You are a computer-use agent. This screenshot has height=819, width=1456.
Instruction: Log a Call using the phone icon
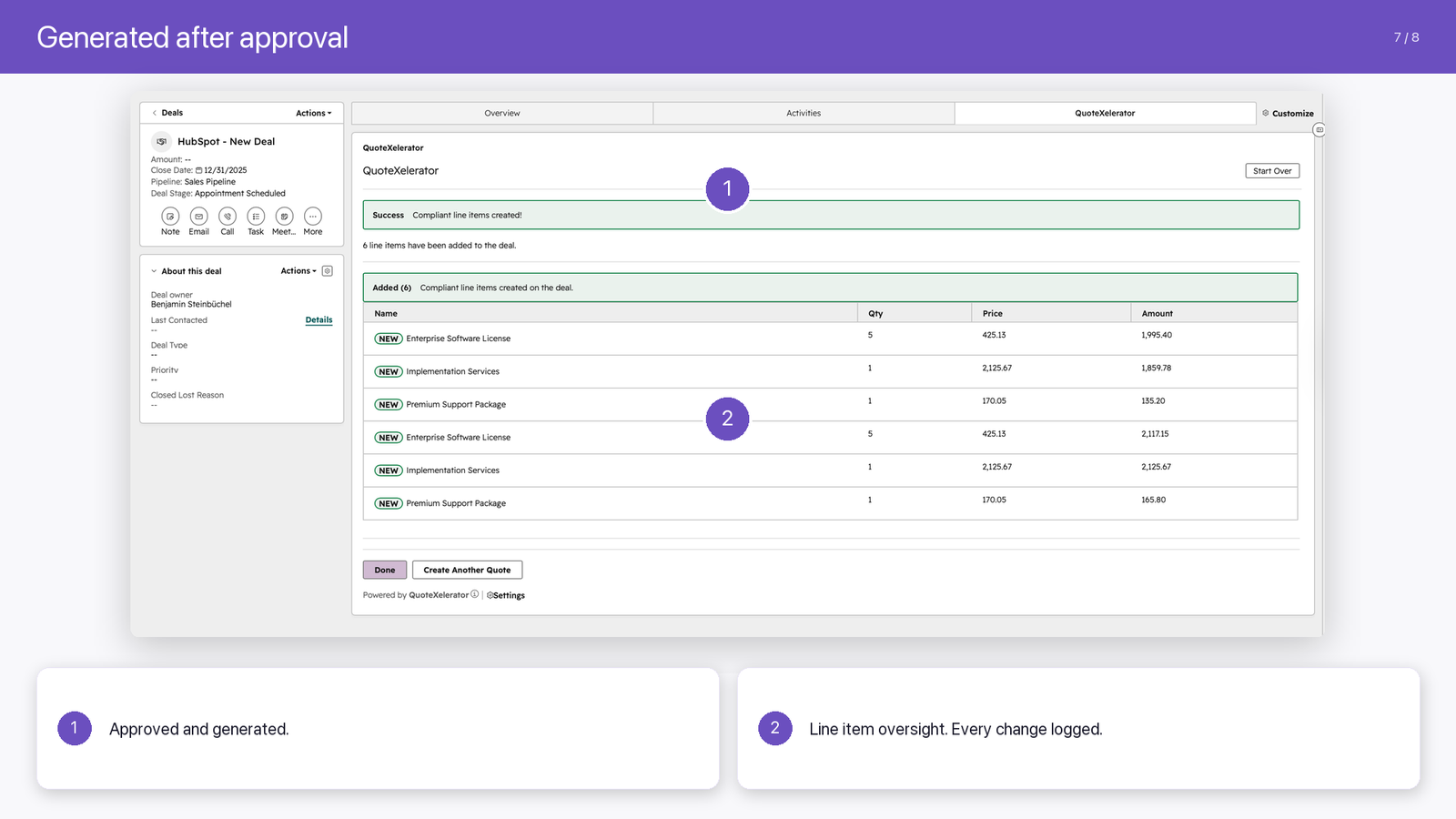[227, 217]
